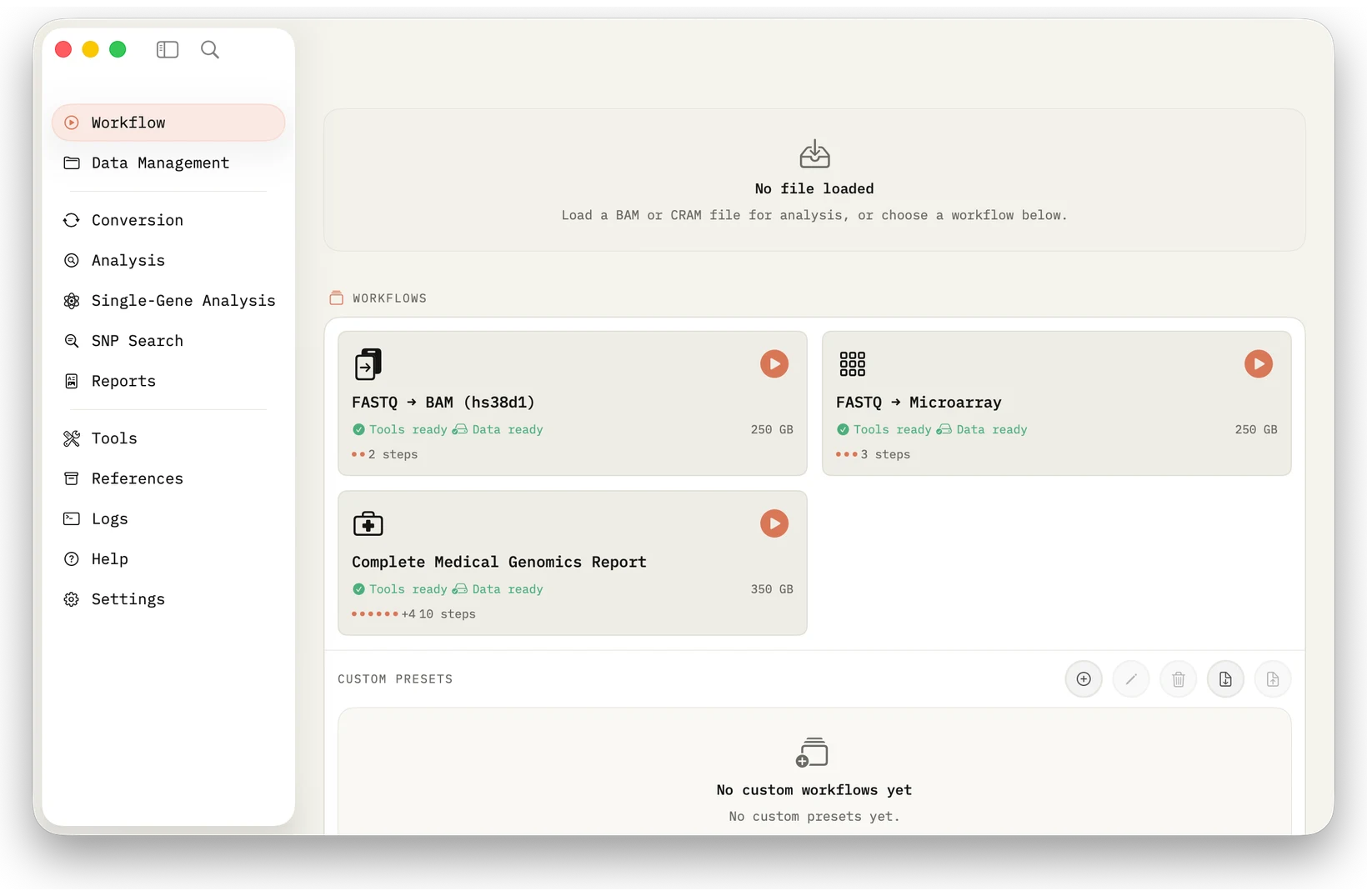The width and height of the screenshot is (1367, 896).
Task: Click 'Tools ready' text on FASTQ → Microarray card
Action: [x=893, y=430]
